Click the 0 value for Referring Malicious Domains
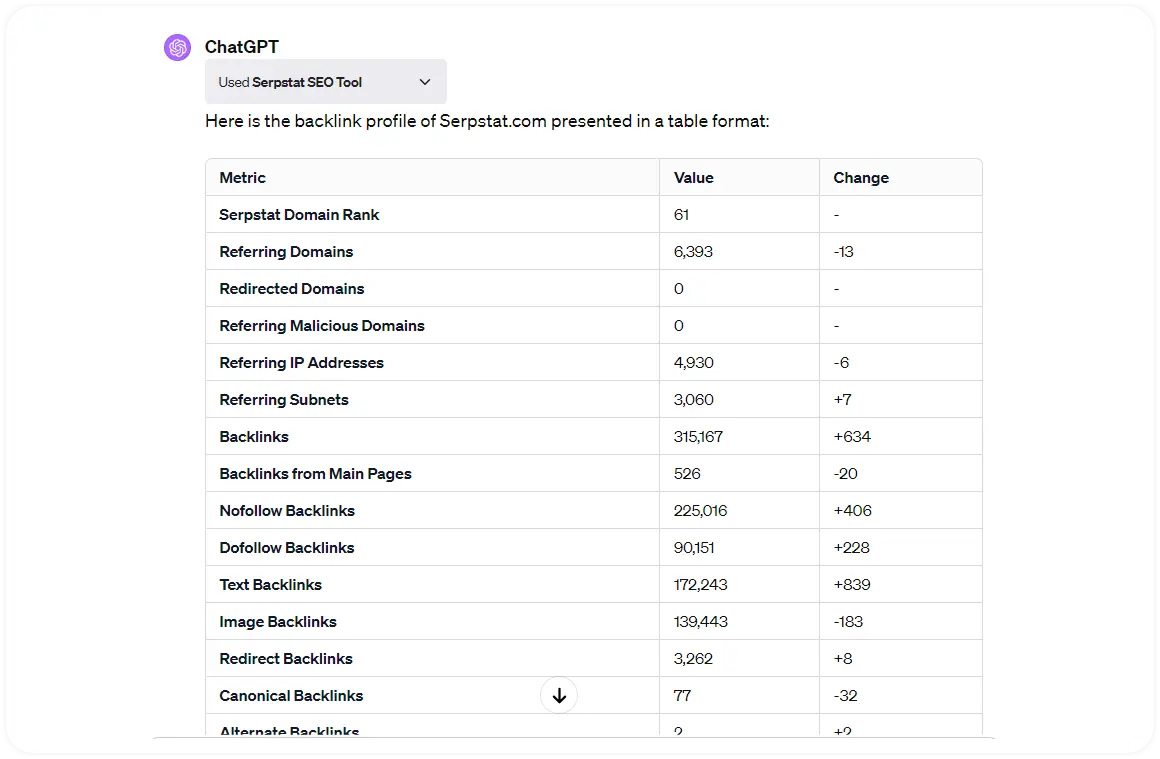1160x759 pixels. (678, 325)
